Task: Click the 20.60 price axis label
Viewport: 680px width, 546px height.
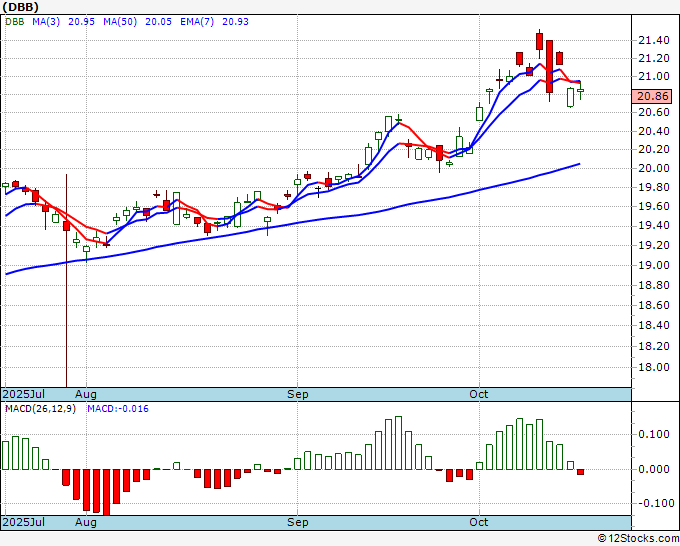Action: point(654,113)
